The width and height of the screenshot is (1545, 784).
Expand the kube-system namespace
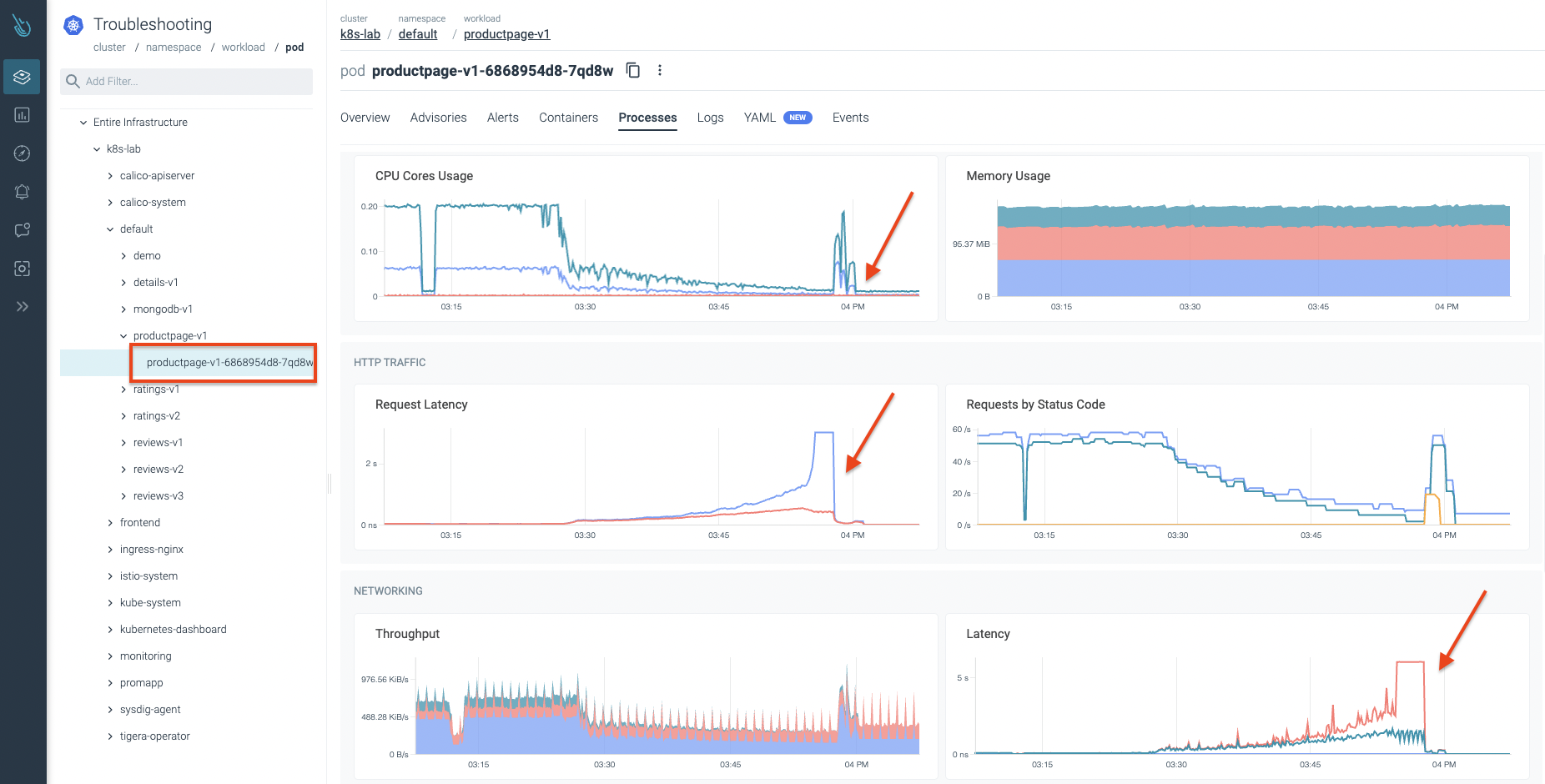(110, 603)
